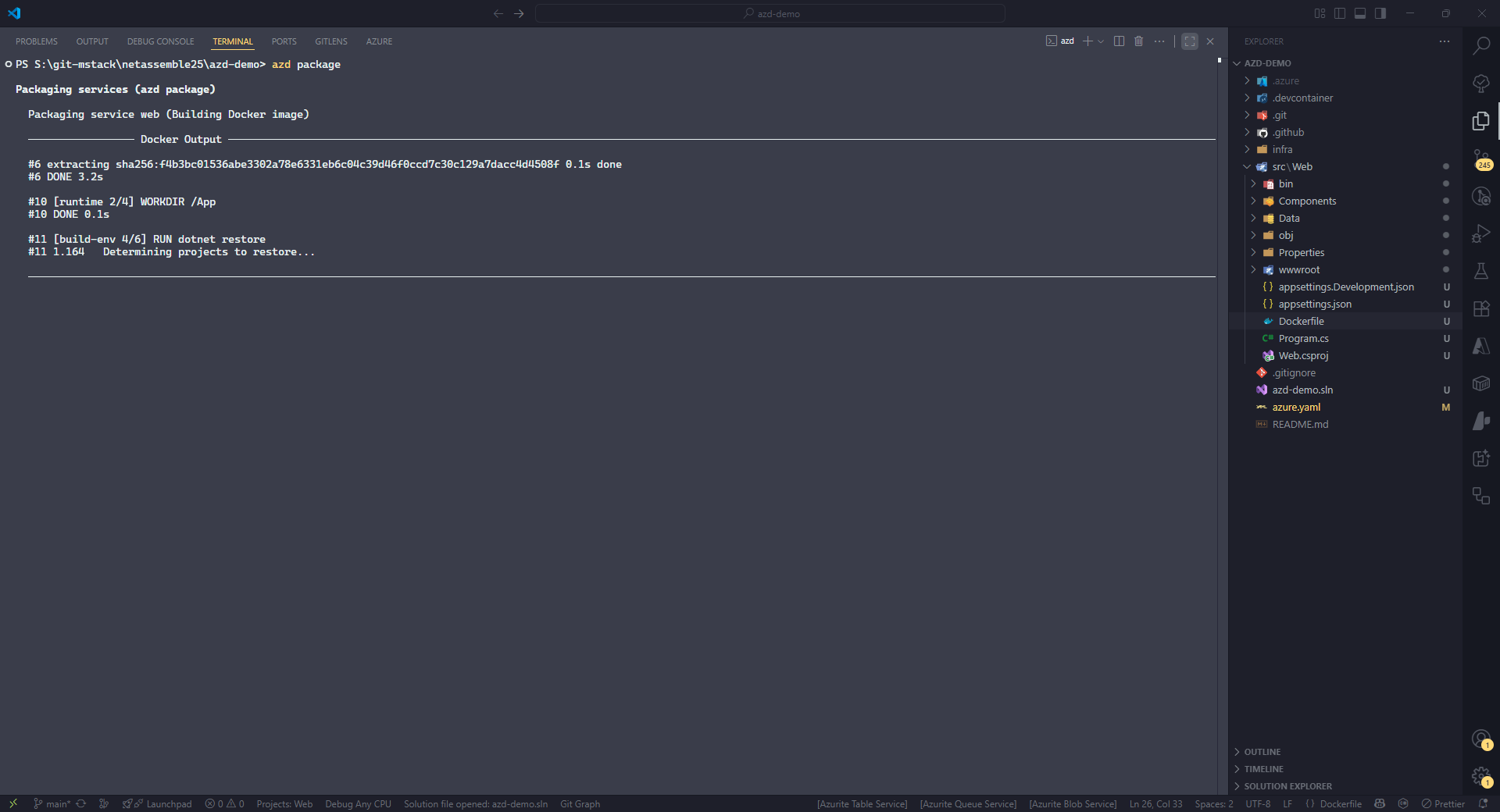
Task: Open the Containers view in the activity bar
Action: coord(1481,383)
